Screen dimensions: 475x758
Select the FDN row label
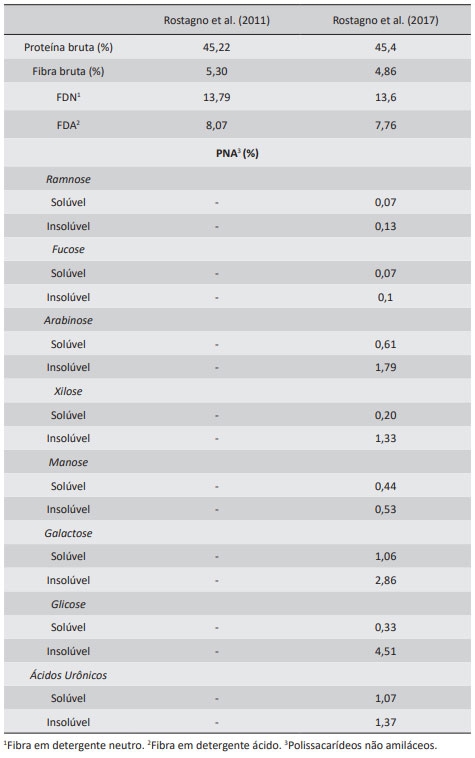click(x=68, y=97)
